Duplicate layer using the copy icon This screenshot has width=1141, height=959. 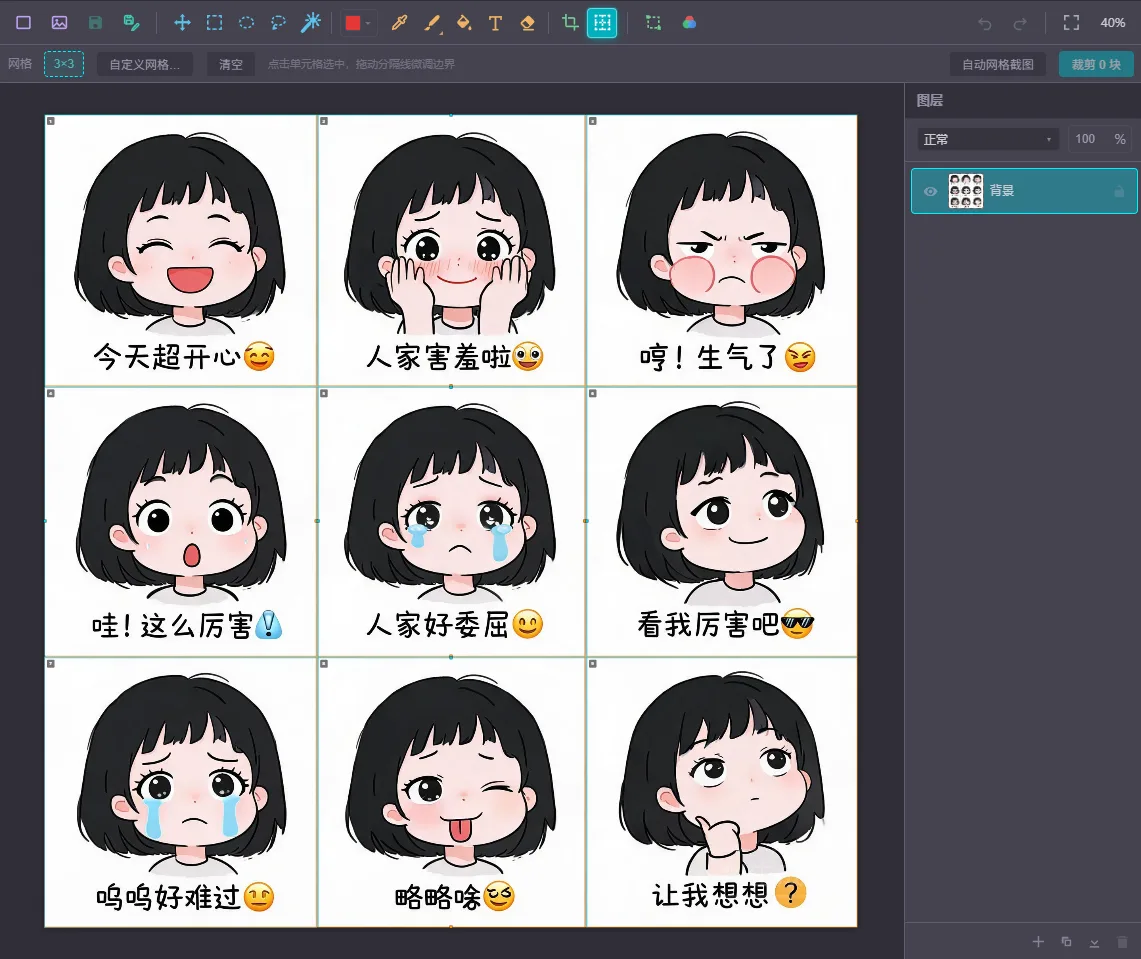point(1067,942)
